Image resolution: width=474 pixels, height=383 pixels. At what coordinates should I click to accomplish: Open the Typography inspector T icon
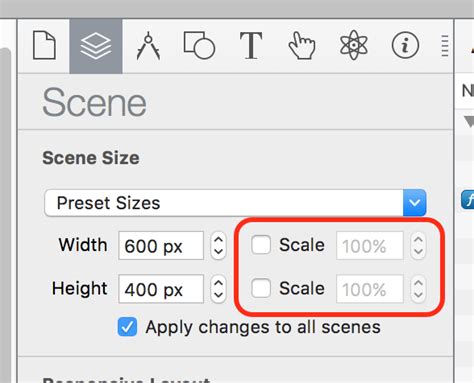pyautogui.click(x=251, y=46)
